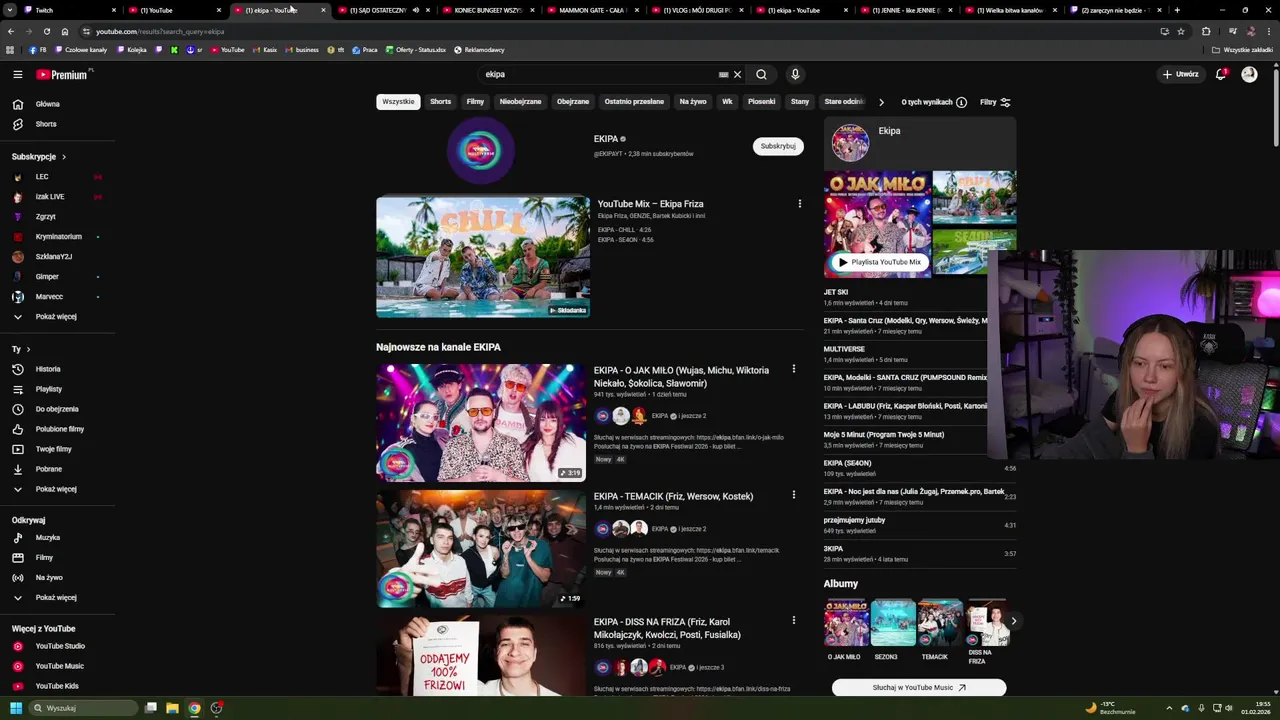Open options menu for O JAK MIŁO video
Image resolution: width=1280 pixels, height=720 pixels.
[x=794, y=369]
